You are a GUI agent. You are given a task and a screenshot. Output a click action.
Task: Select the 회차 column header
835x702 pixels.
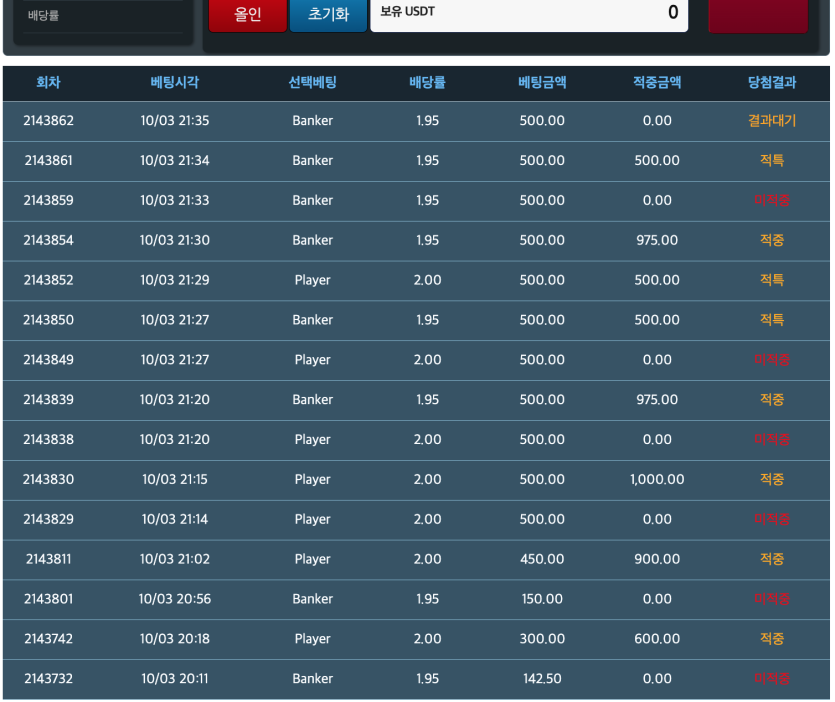click(48, 83)
